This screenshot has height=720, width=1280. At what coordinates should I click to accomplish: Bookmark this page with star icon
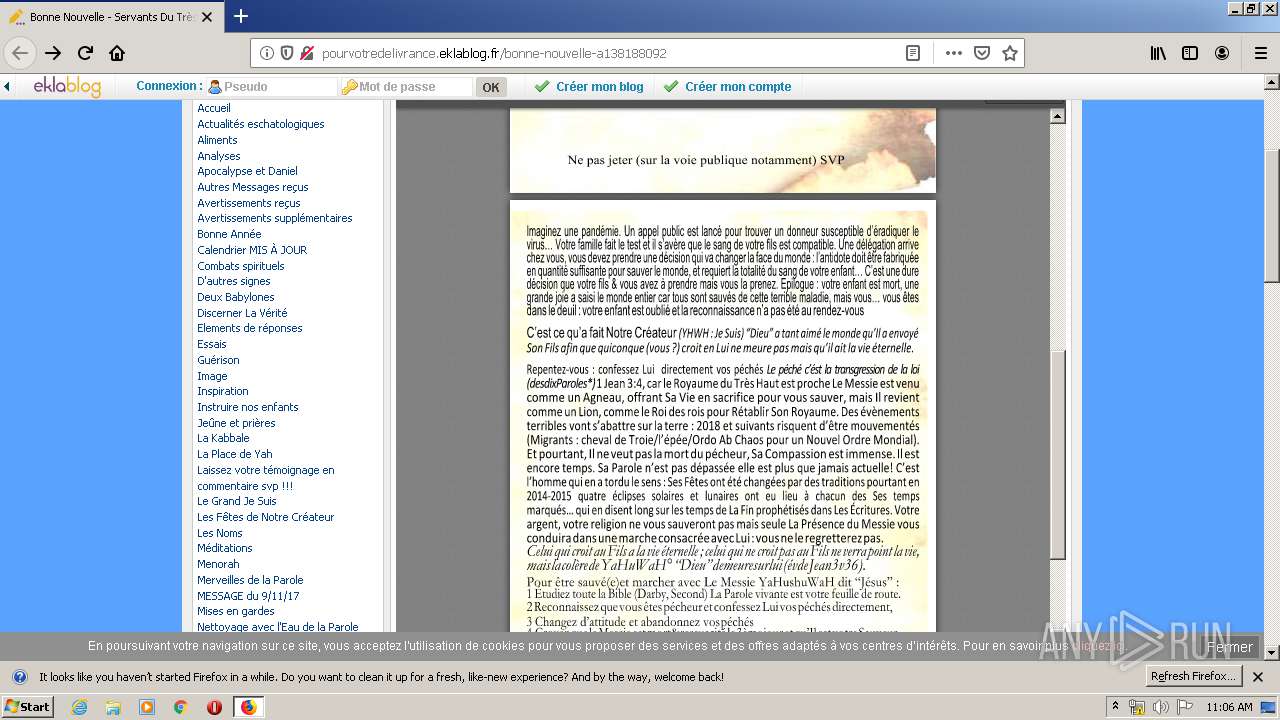(1010, 53)
